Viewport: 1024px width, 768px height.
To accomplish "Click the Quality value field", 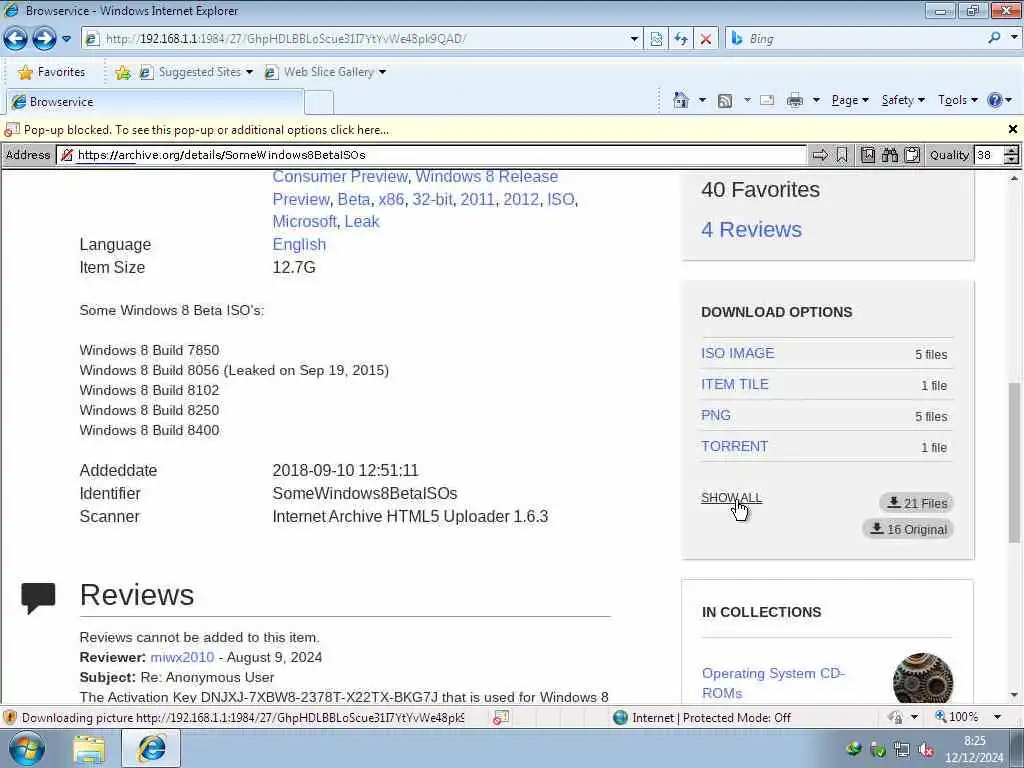I will click(988, 155).
